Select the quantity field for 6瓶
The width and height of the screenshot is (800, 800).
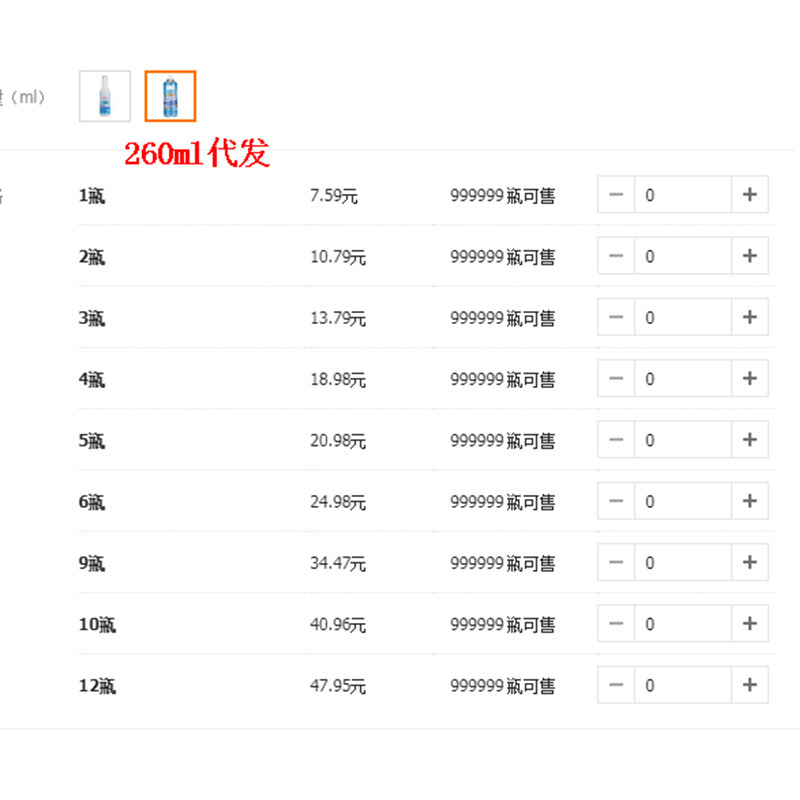click(x=683, y=501)
